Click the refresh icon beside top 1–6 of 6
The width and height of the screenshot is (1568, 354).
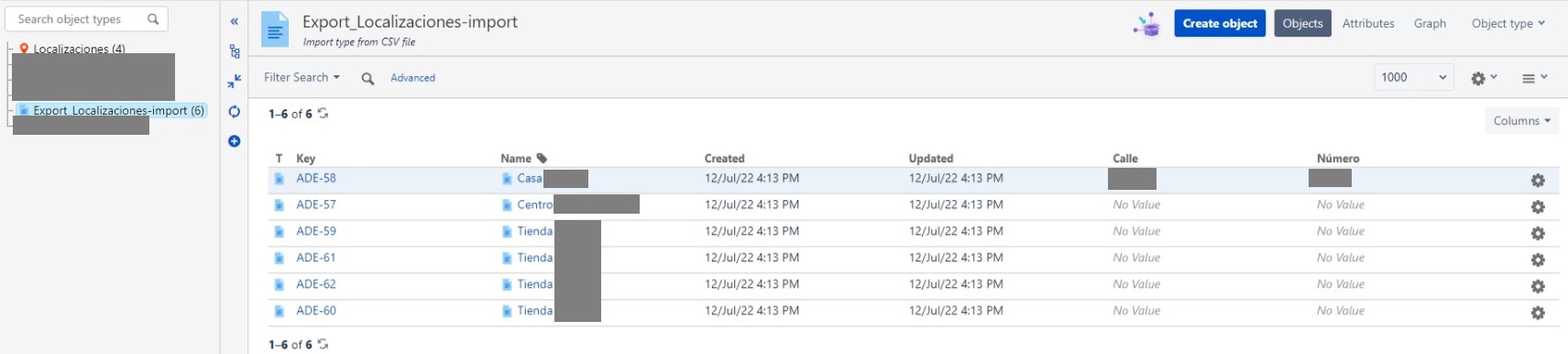coord(323,114)
